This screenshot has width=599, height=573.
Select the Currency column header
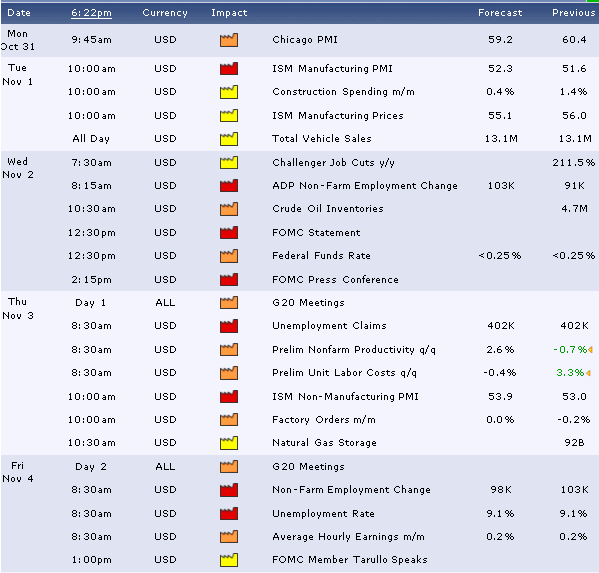tap(165, 13)
